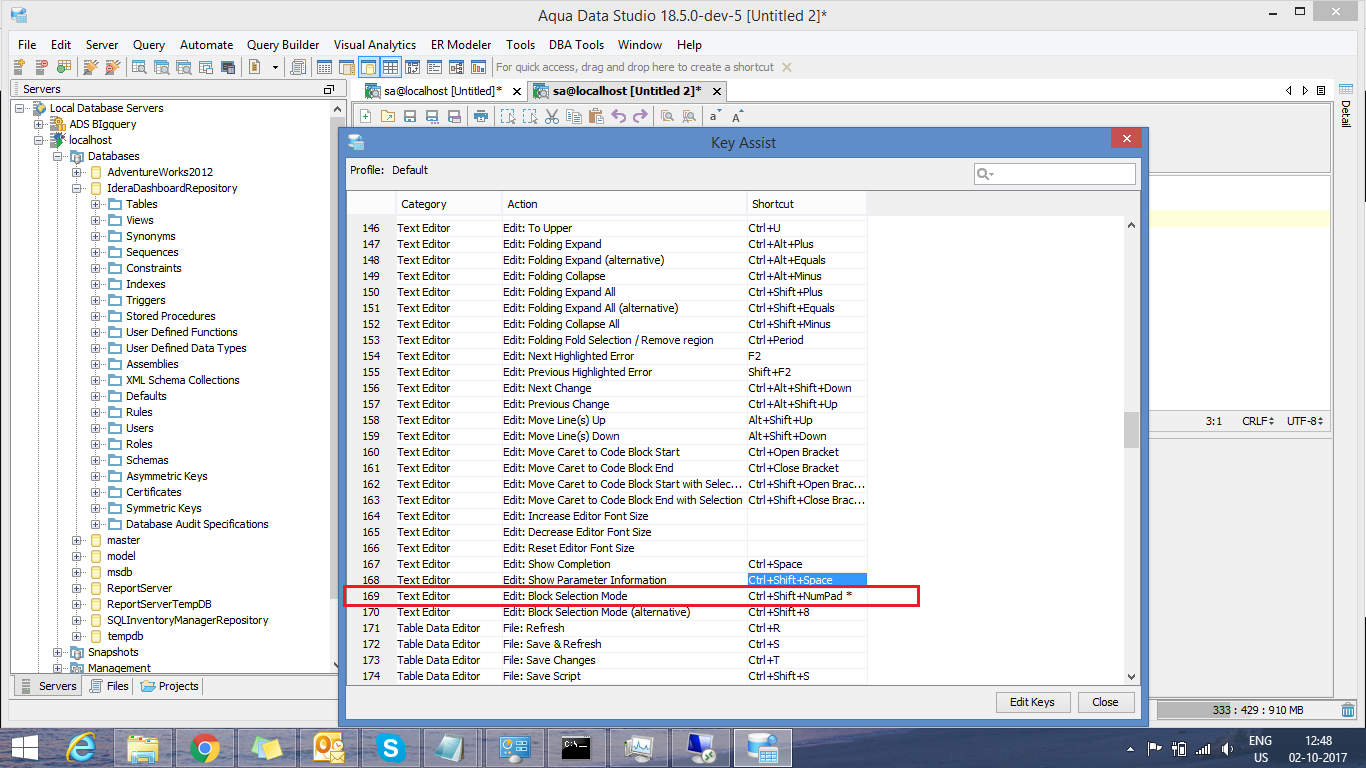The width and height of the screenshot is (1366, 768).
Task: Click the Close button in Key Assist
Action: [1105, 702]
